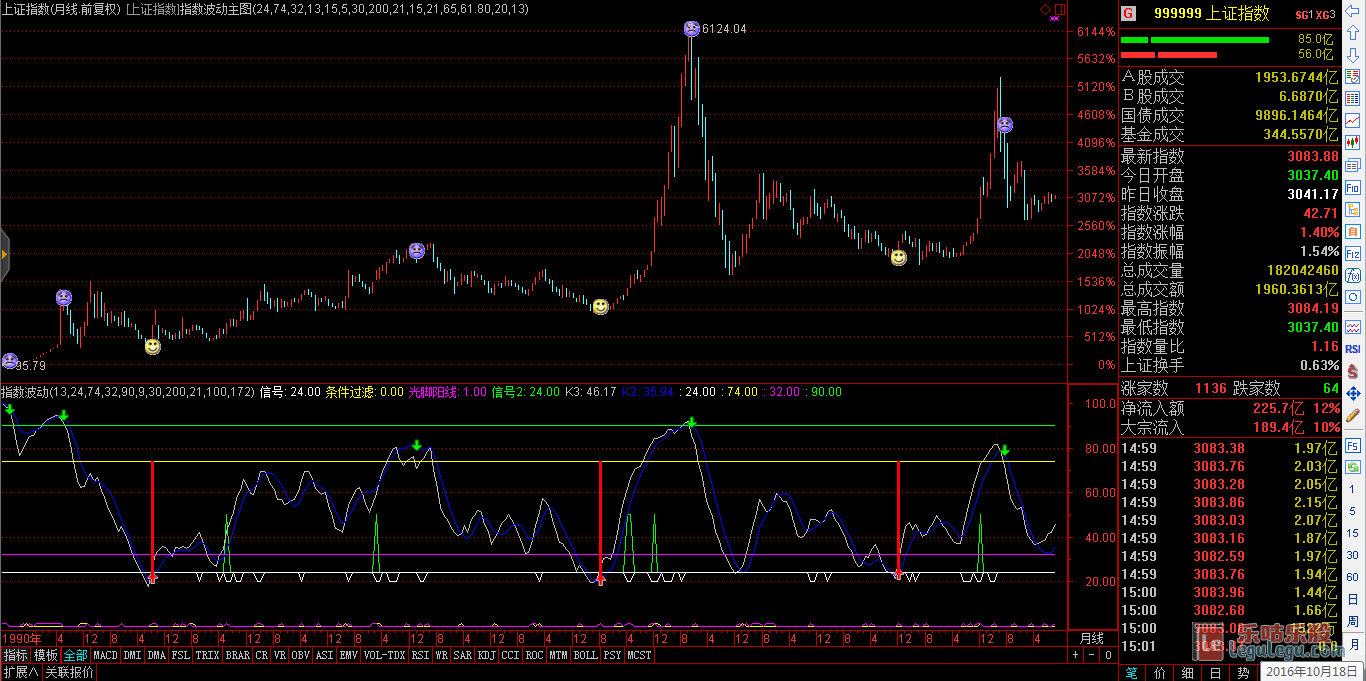Select the KDJ indicator tab
The image size is (1366, 681).
487,655
